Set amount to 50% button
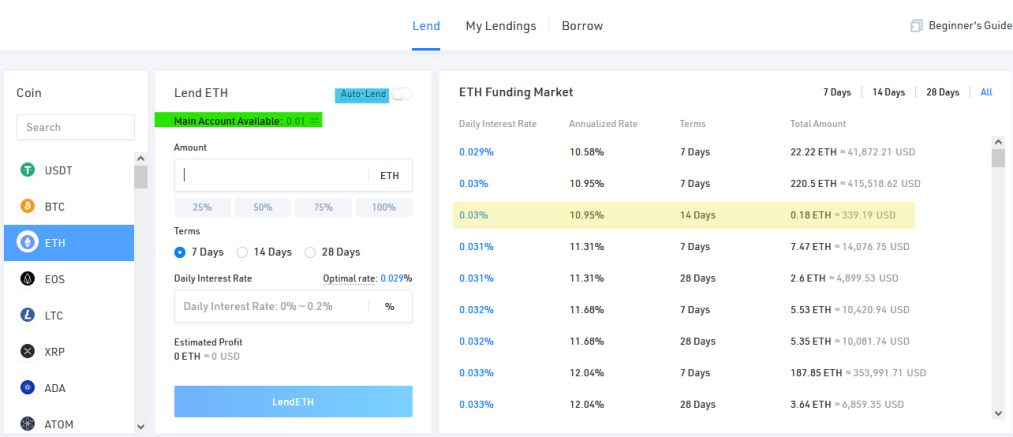The image size is (1013, 437). [263, 208]
